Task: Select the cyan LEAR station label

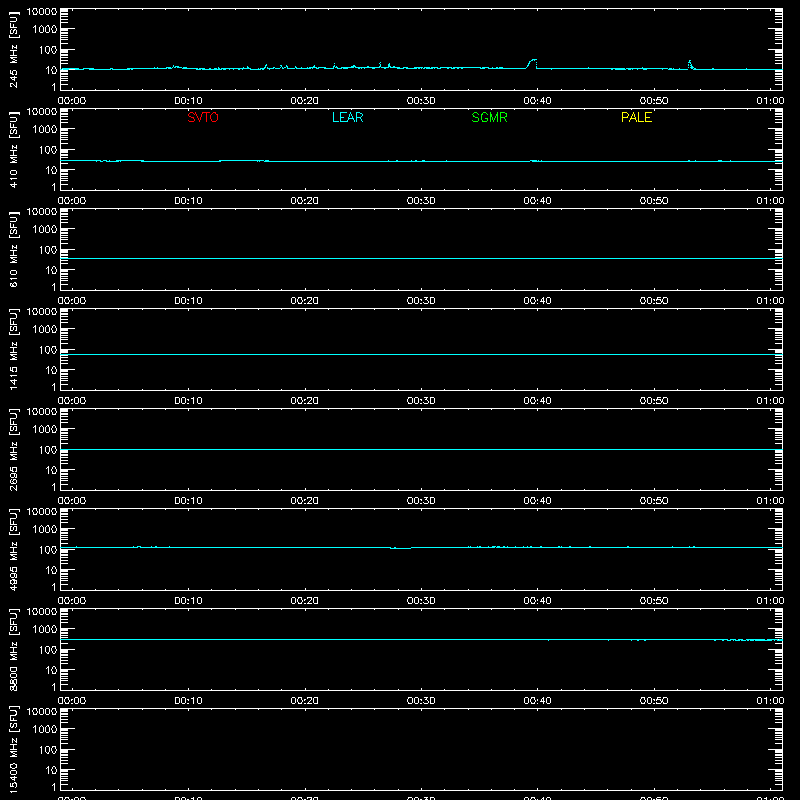Action: (x=347, y=117)
